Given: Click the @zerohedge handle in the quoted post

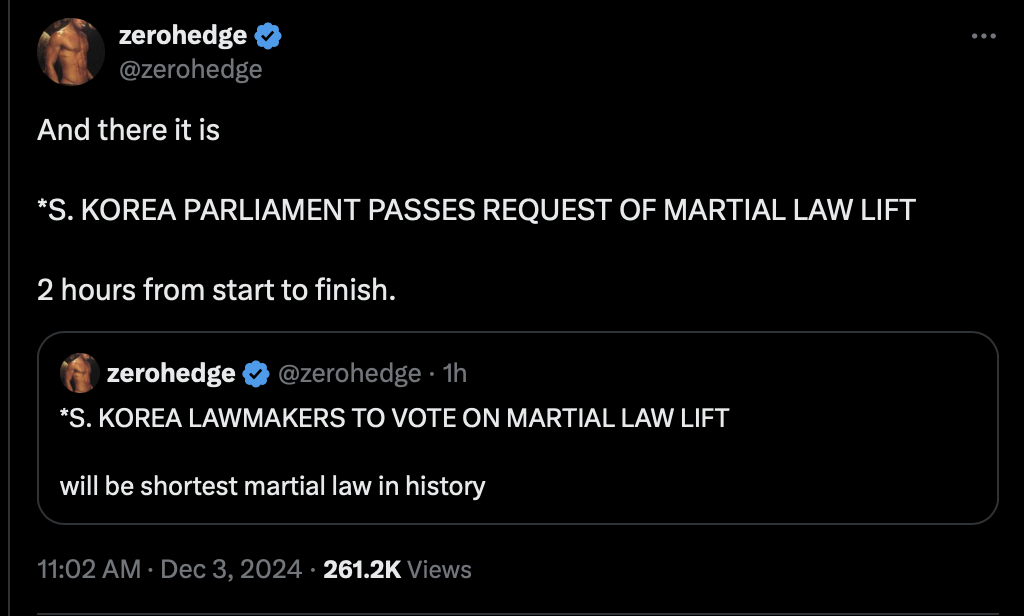Looking at the screenshot, I should pos(348,374).
